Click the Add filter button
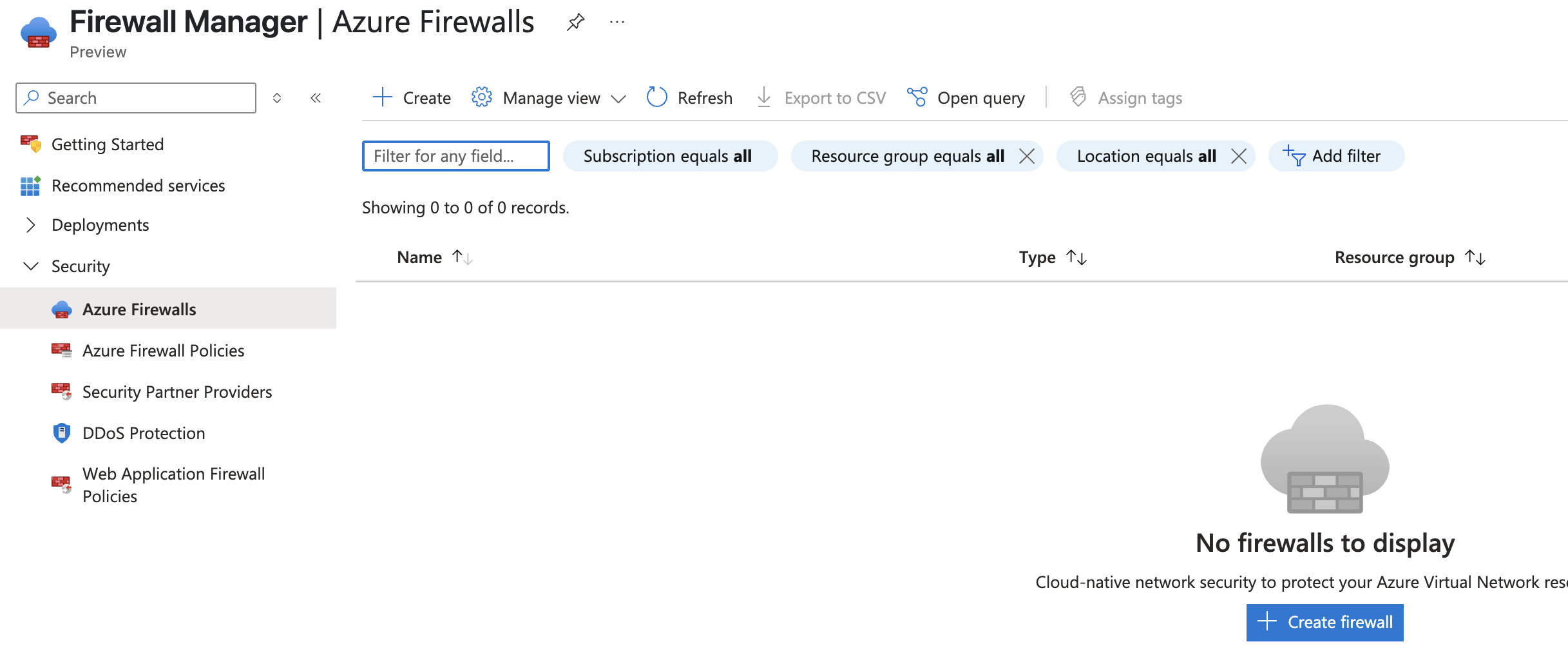 [x=1336, y=156]
